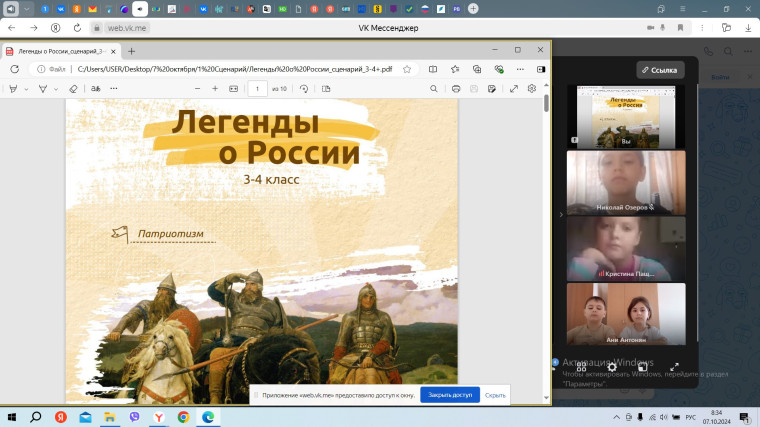Select the Вы shared-screen thumbnail

tap(626, 117)
